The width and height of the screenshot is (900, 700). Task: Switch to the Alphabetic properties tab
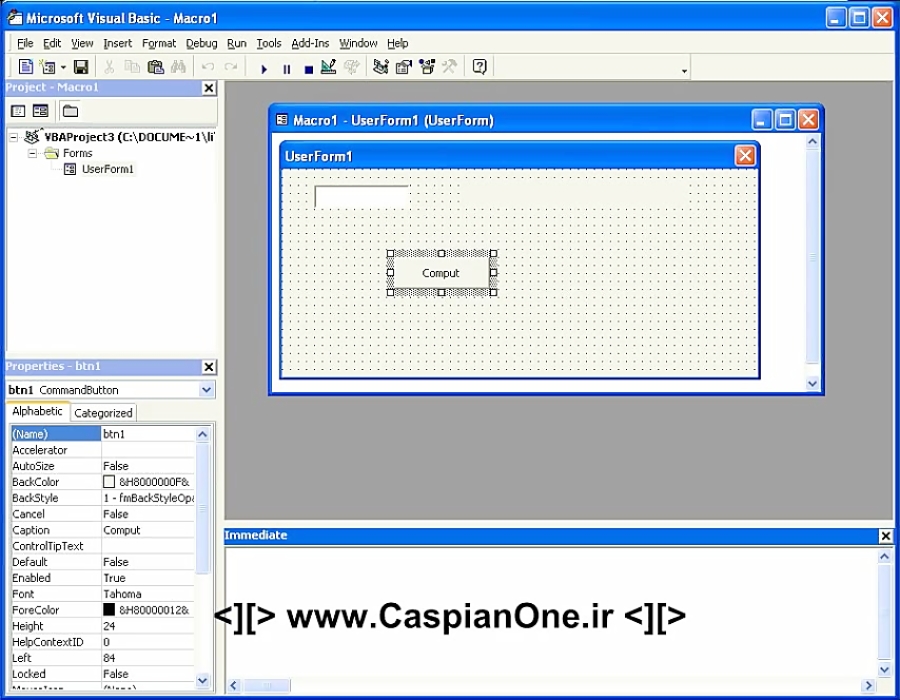point(37,411)
